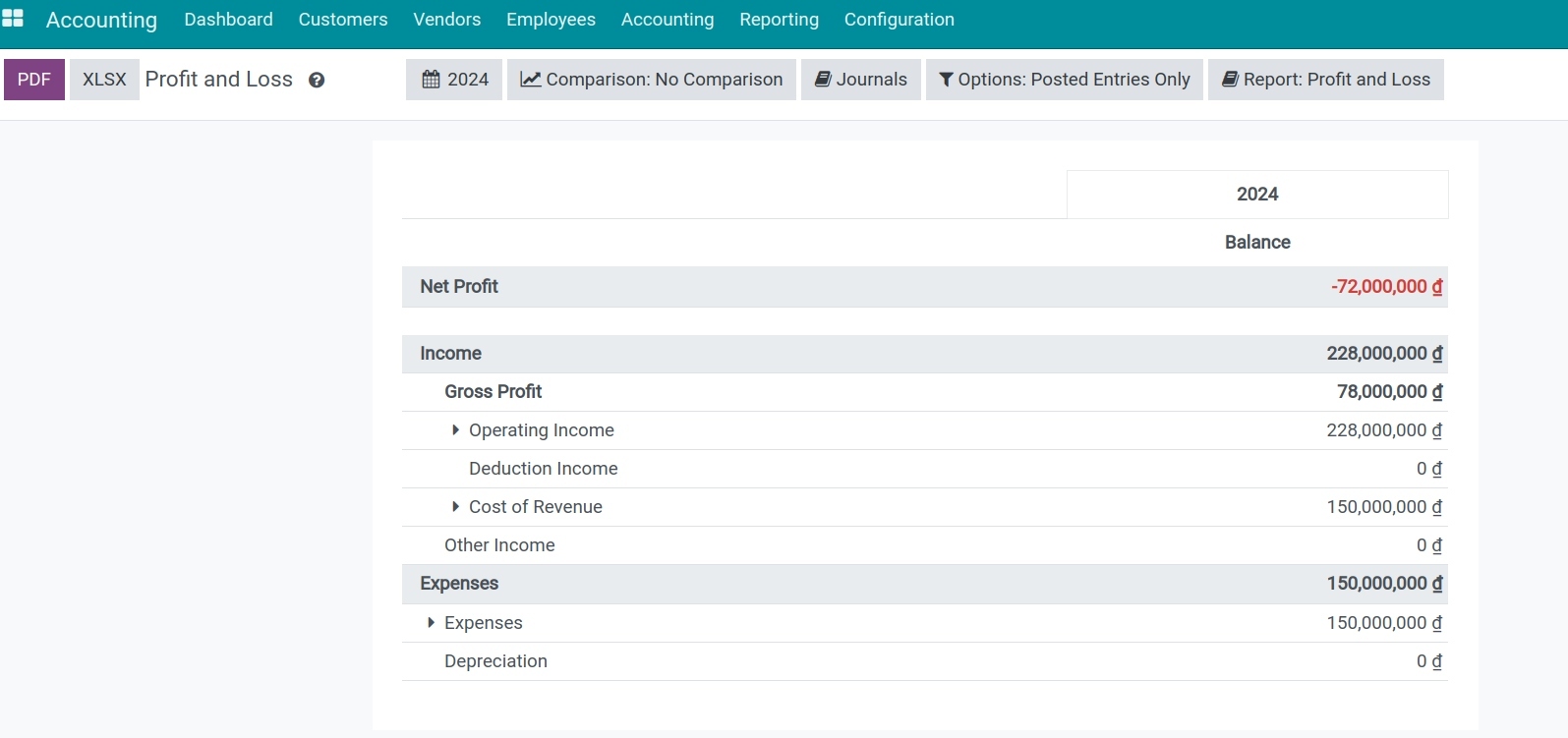Click the Gross Profit value 78,000,000 ₫
Viewport: 1568px width, 738px height.
point(1390,392)
